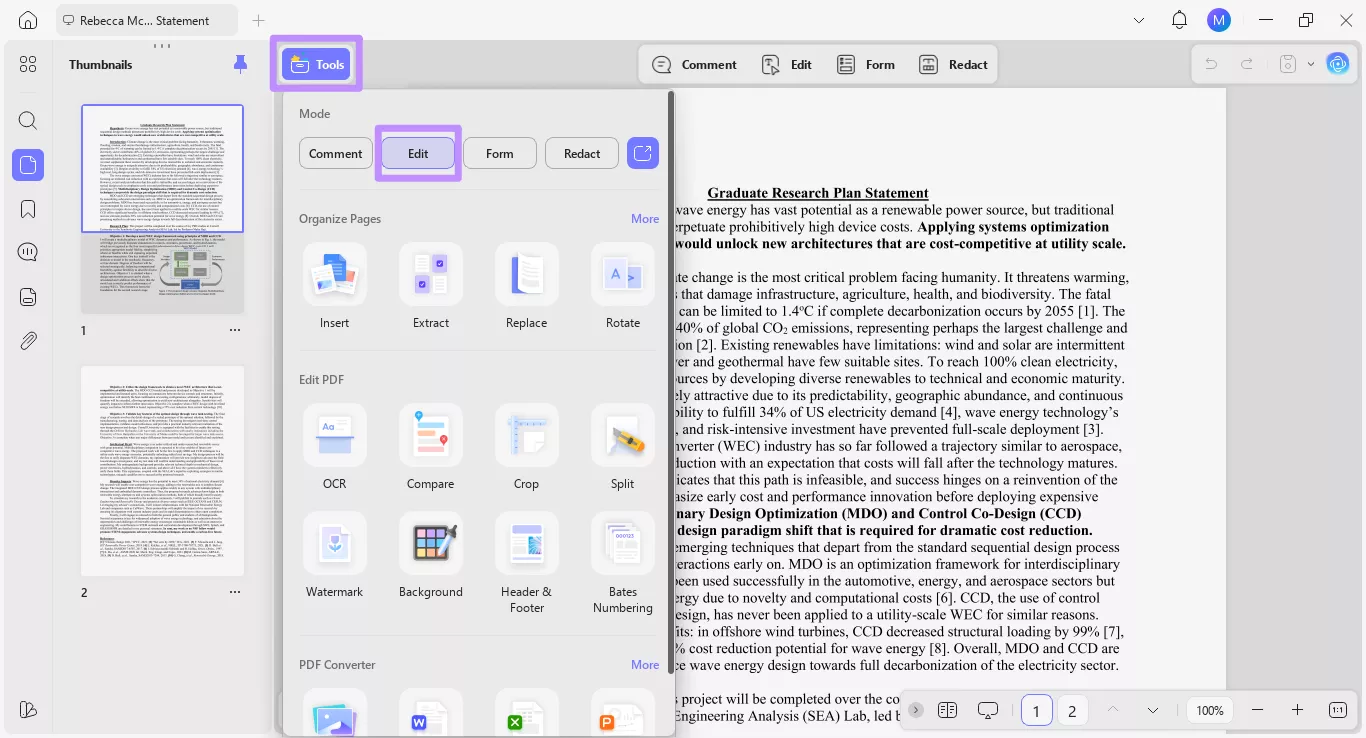The height and width of the screenshot is (738, 1366).
Task: Open the Bates Numbering tool
Action: (x=623, y=563)
